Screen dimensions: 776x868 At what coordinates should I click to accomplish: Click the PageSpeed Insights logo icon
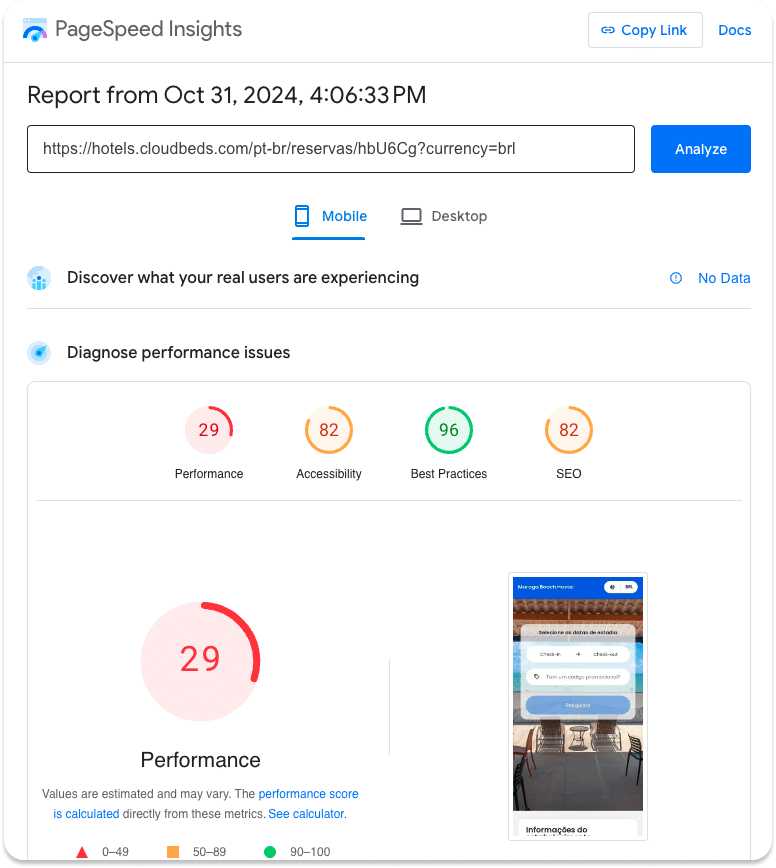(x=35, y=30)
